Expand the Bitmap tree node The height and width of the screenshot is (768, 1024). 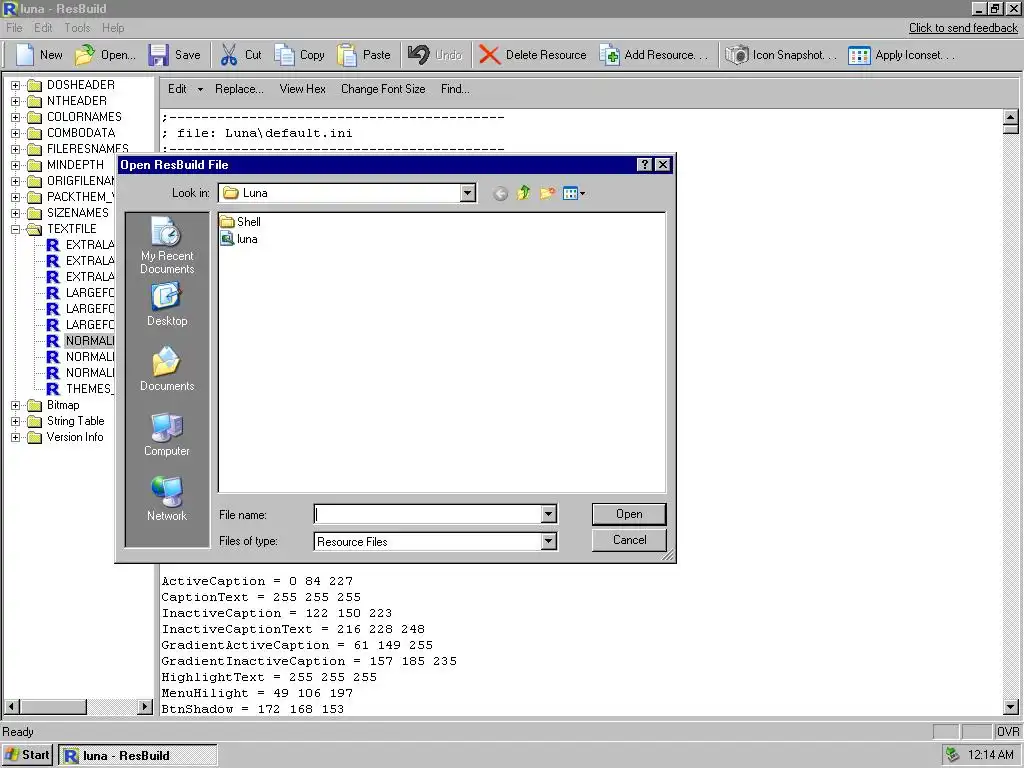(16, 406)
